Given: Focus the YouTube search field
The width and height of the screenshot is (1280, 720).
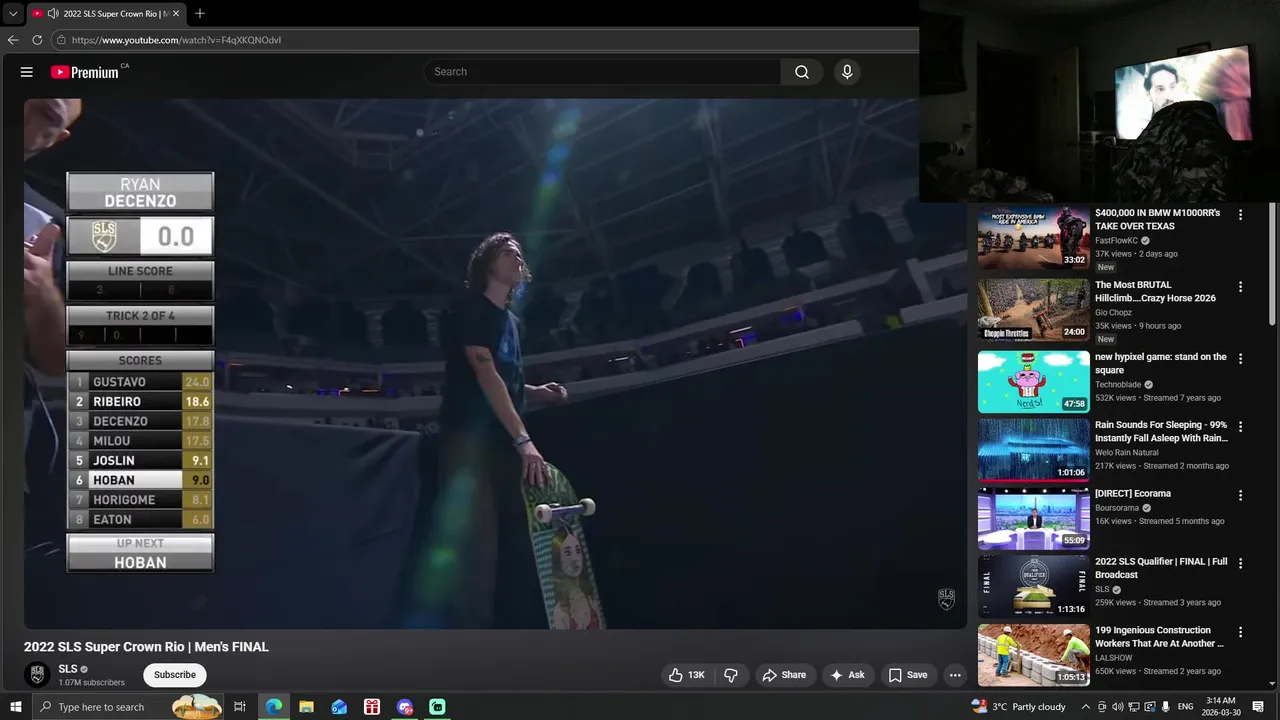Looking at the screenshot, I should tap(603, 72).
